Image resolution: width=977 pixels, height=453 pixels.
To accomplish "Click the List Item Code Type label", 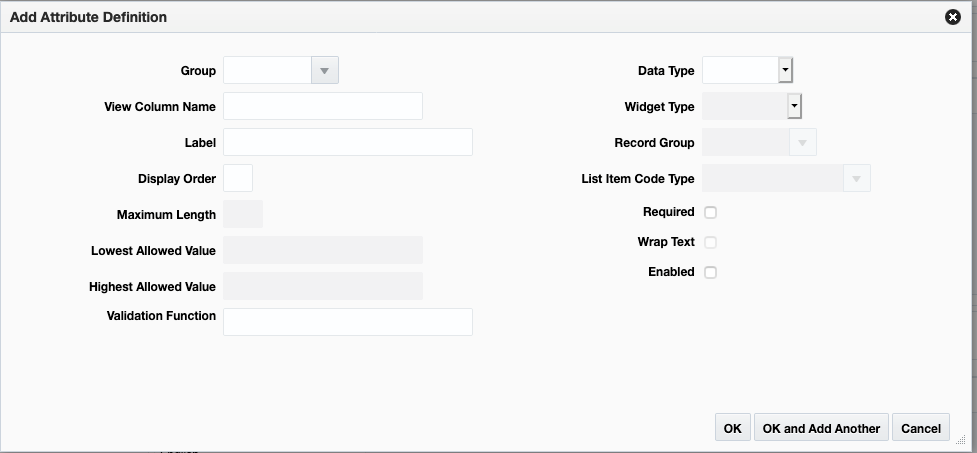I will 638,179.
